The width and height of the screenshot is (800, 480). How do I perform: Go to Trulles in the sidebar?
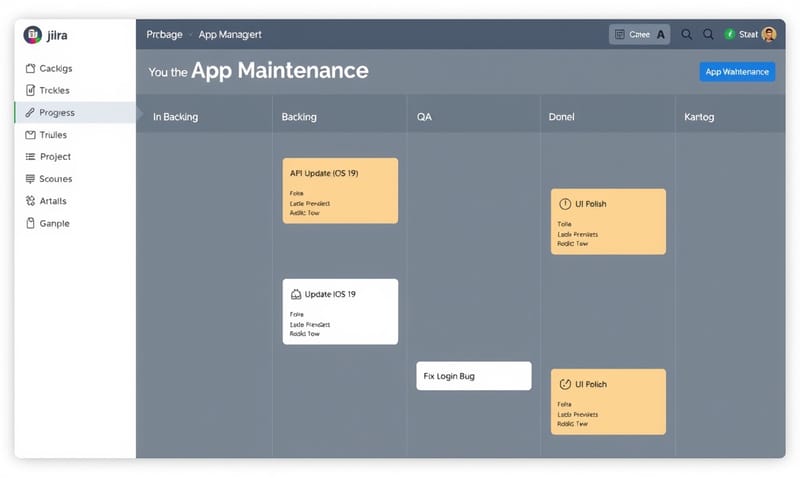coord(75,135)
